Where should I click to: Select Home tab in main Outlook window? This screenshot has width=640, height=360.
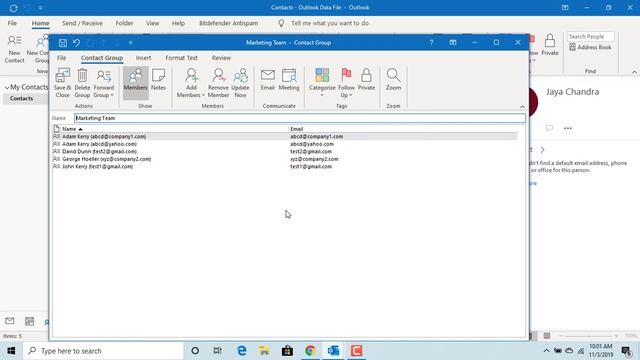pyautogui.click(x=40, y=23)
